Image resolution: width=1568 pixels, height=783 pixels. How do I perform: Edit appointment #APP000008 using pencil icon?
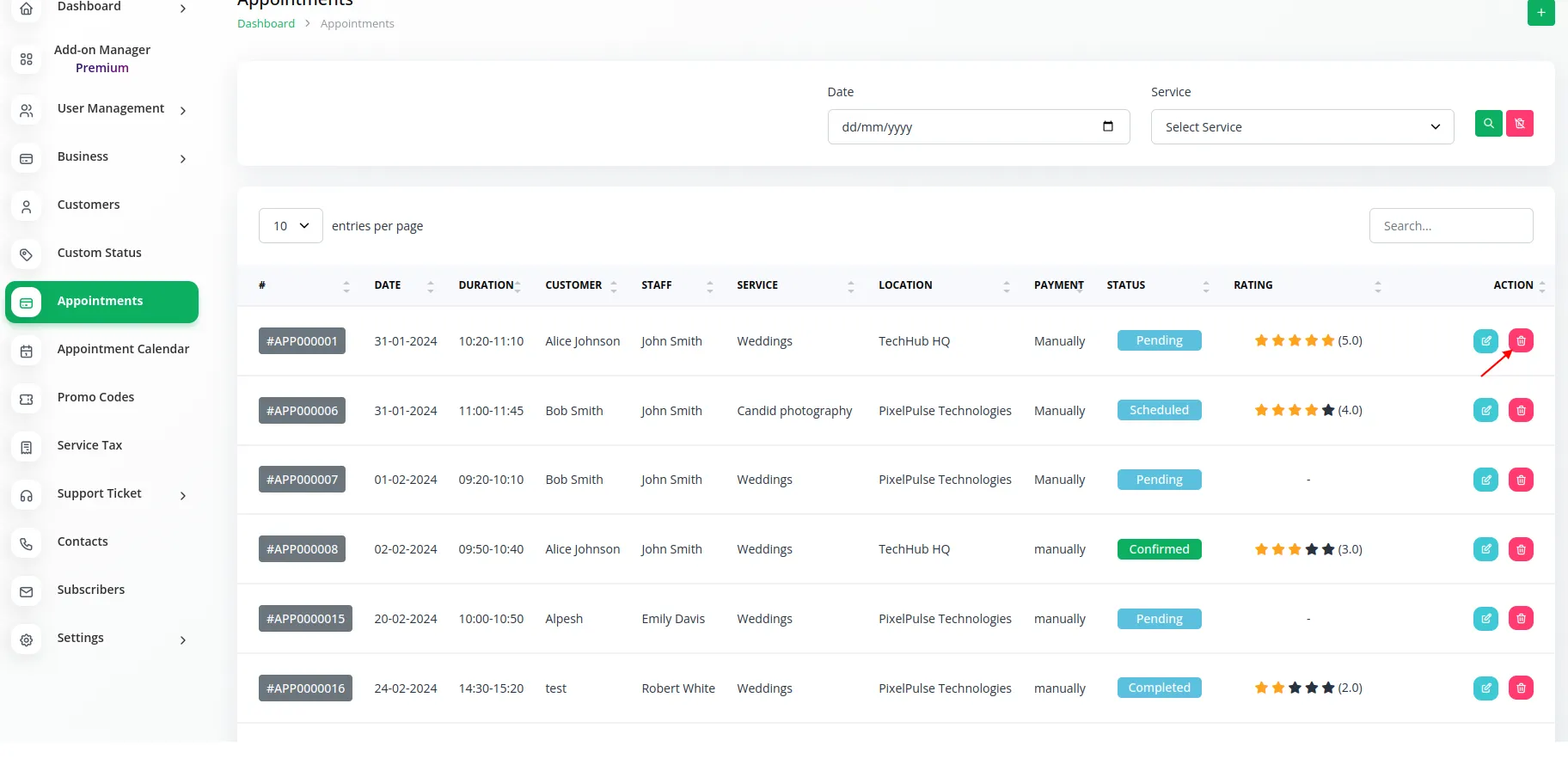coord(1485,549)
